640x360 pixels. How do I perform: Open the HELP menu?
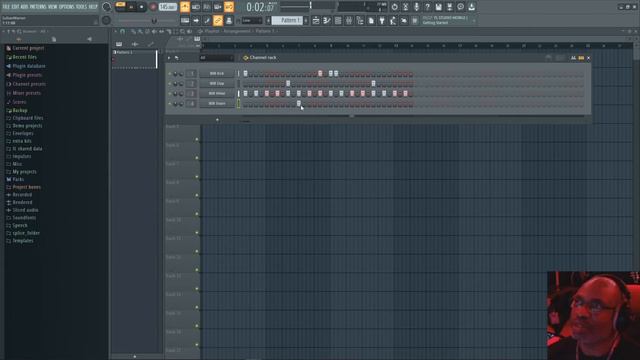point(93,7)
